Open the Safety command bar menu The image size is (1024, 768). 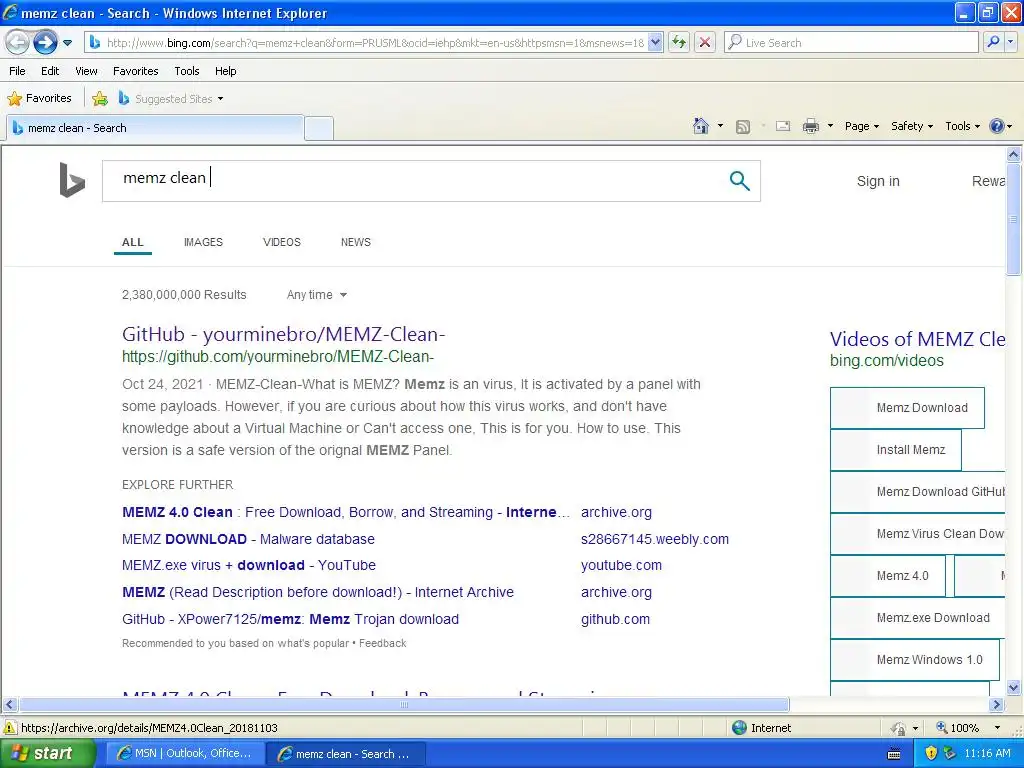(x=912, y=126)
